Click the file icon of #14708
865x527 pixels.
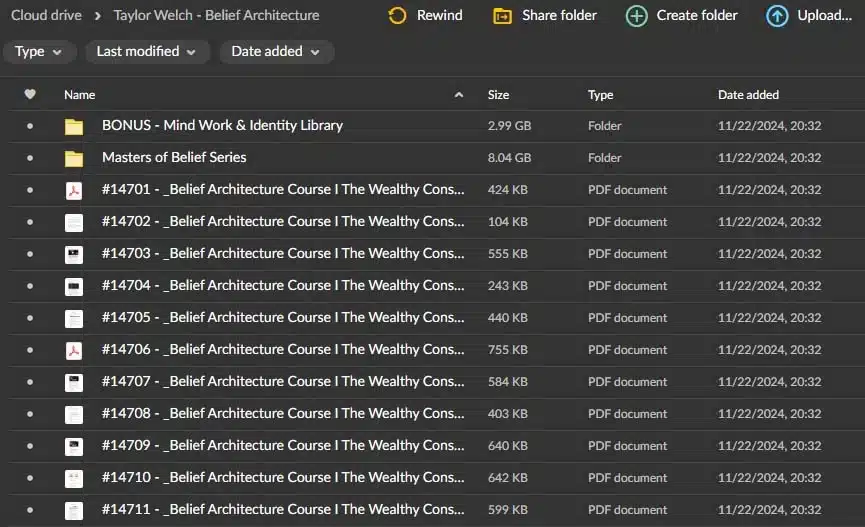(74, 414)
